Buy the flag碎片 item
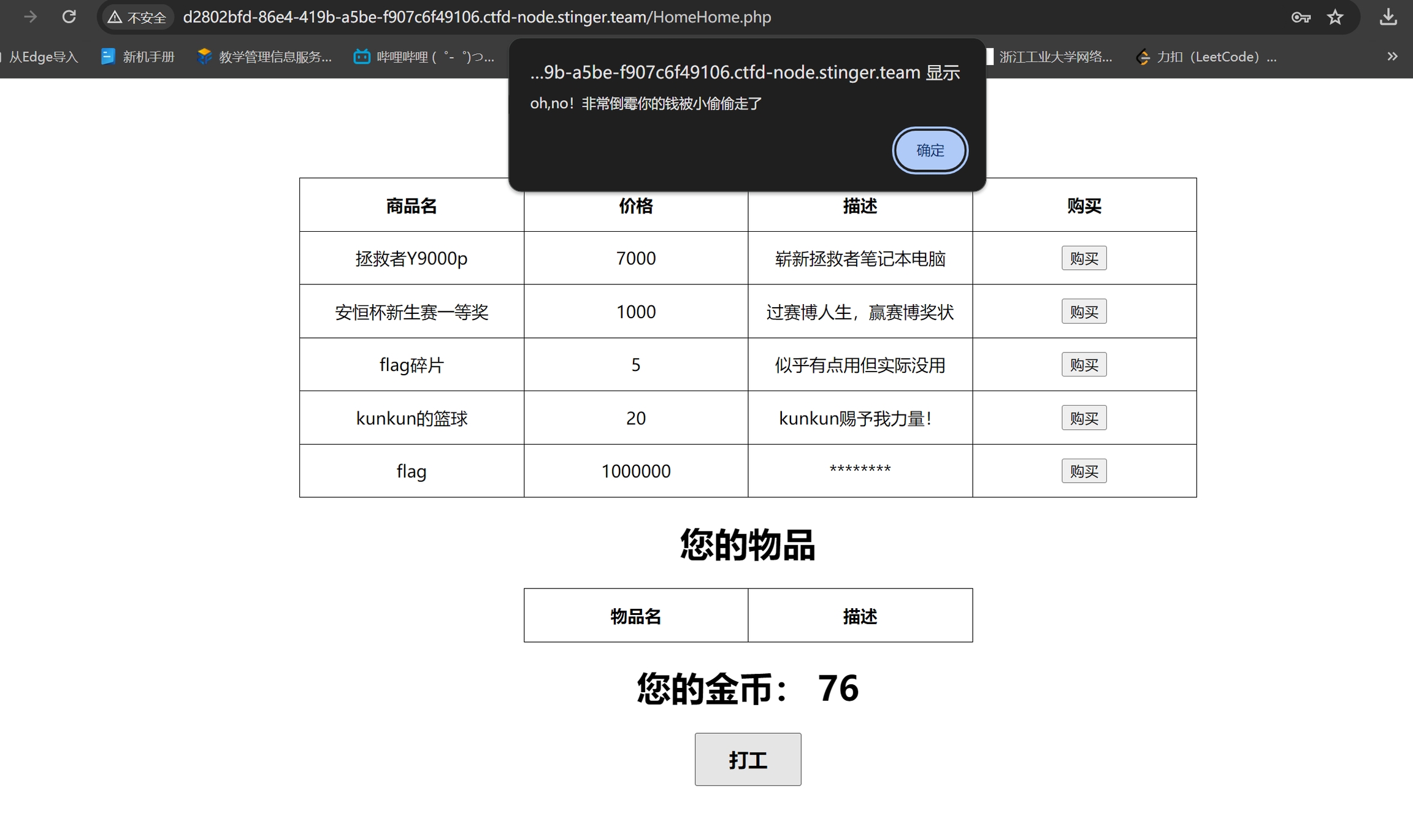Viewport: 1413px width, 840px height. 1084,365
